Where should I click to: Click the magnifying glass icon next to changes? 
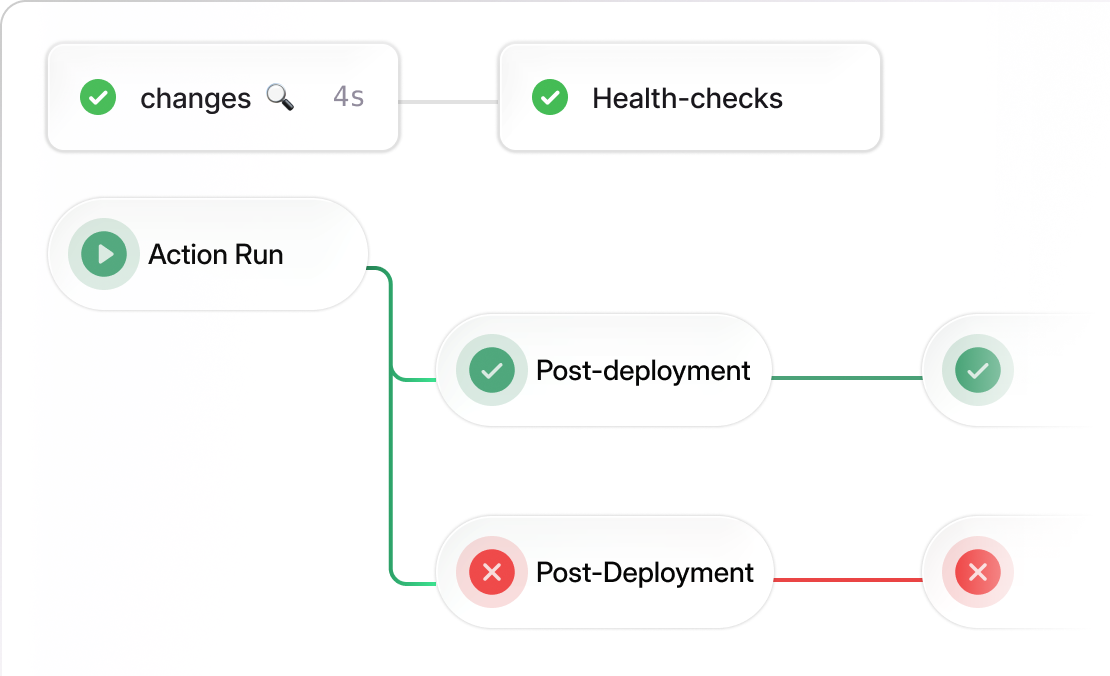click(x=280, y=97)
